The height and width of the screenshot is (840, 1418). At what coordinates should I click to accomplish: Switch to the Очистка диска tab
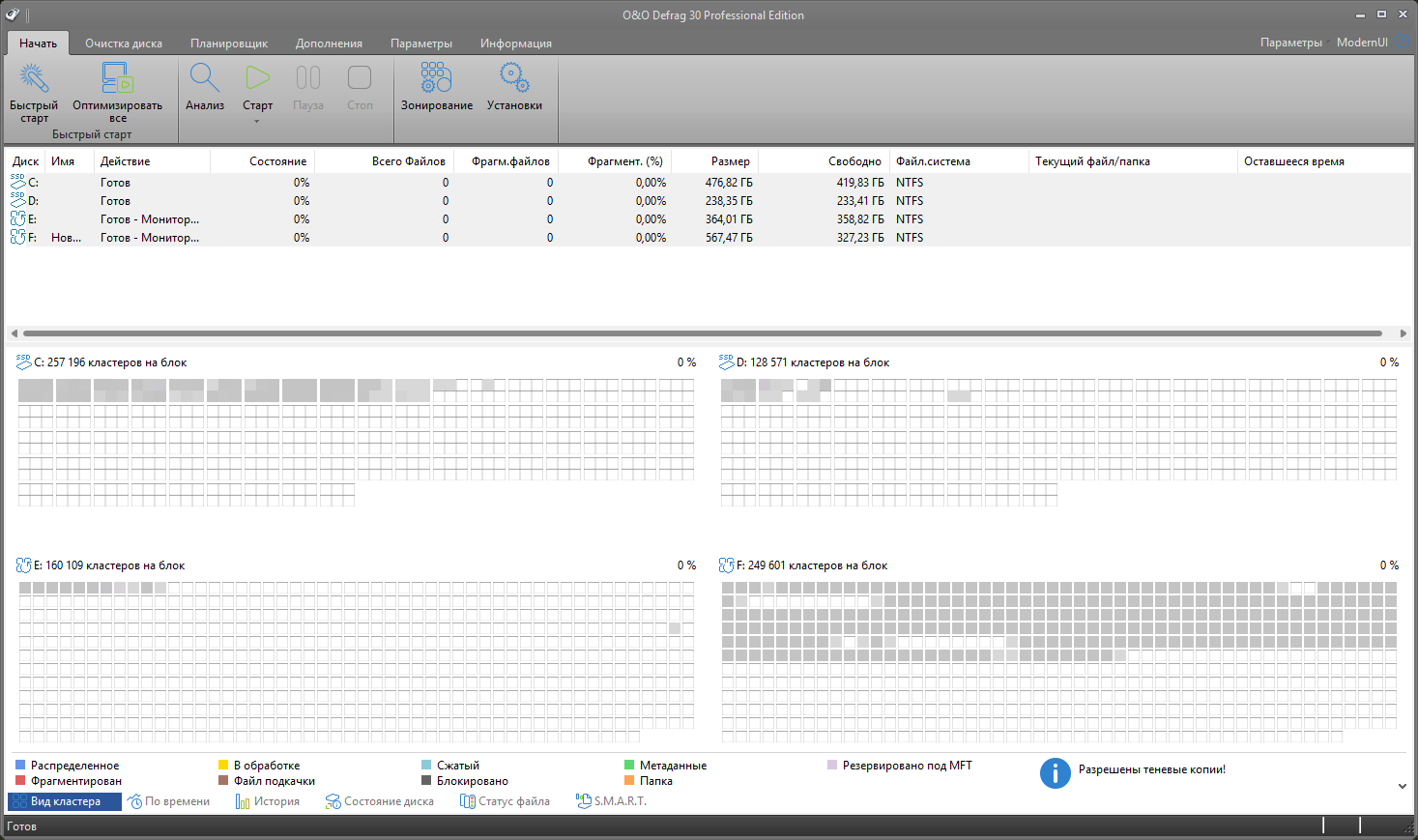[x=124, y=43]
